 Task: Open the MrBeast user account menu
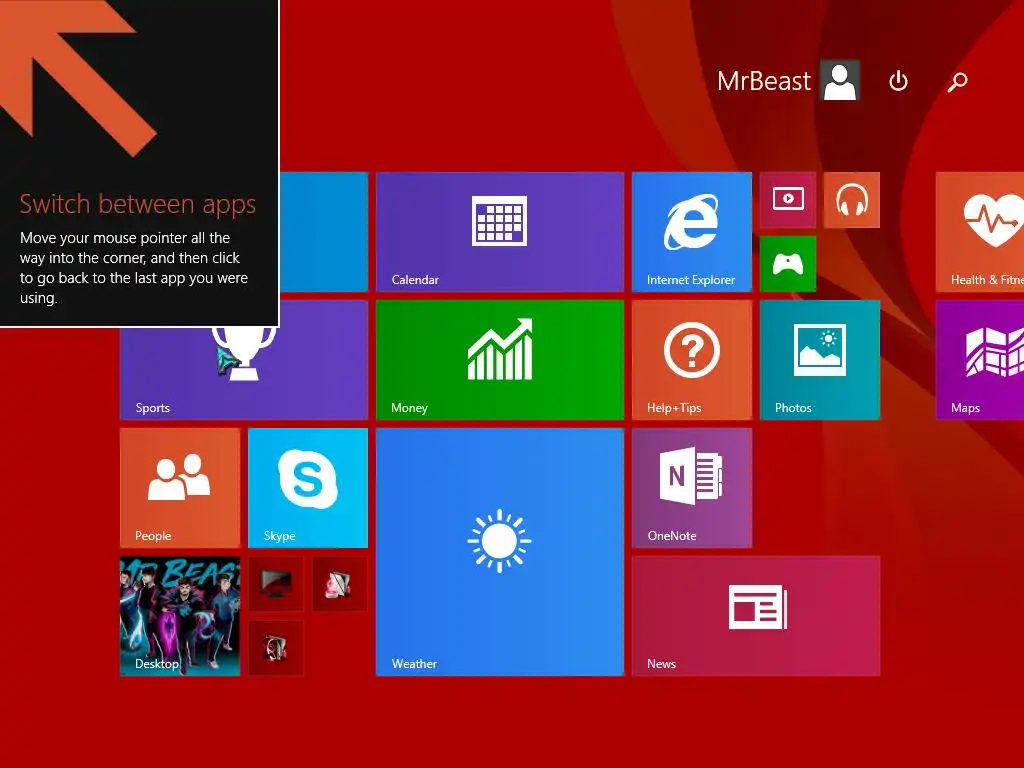tap(788, 81)
